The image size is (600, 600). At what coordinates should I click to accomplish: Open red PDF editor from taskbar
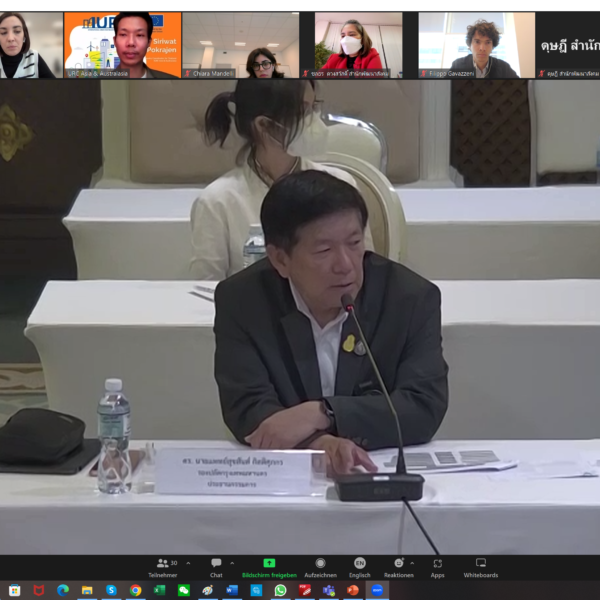[x=305, y=590]
